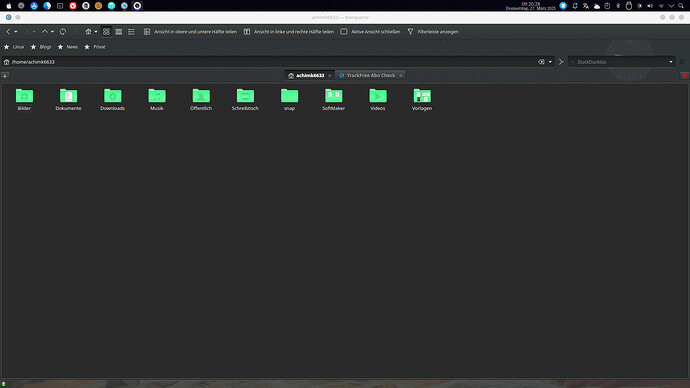Reload the current view
Viewport: 690px width, 388px height.
click(63, 32)
